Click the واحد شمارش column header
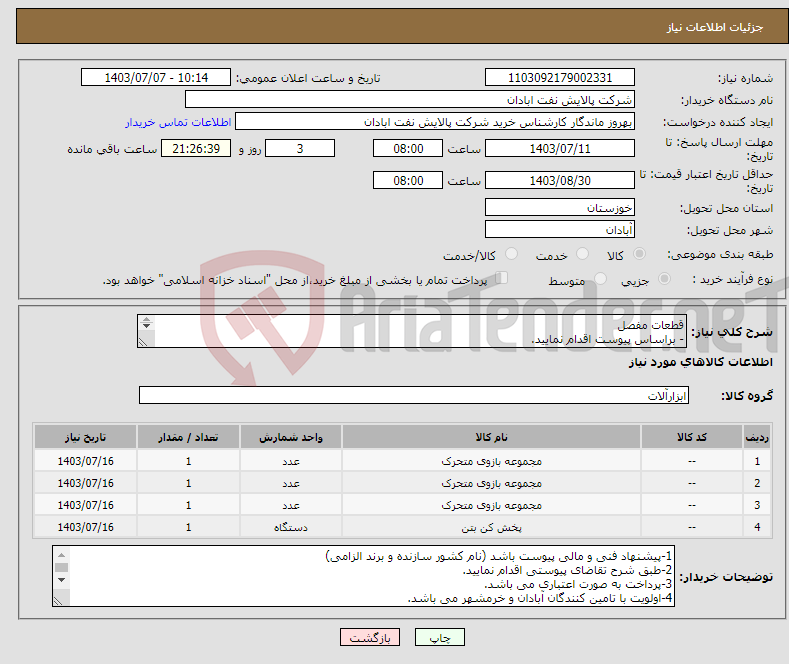The image size is (789, 664). point(291,437)
